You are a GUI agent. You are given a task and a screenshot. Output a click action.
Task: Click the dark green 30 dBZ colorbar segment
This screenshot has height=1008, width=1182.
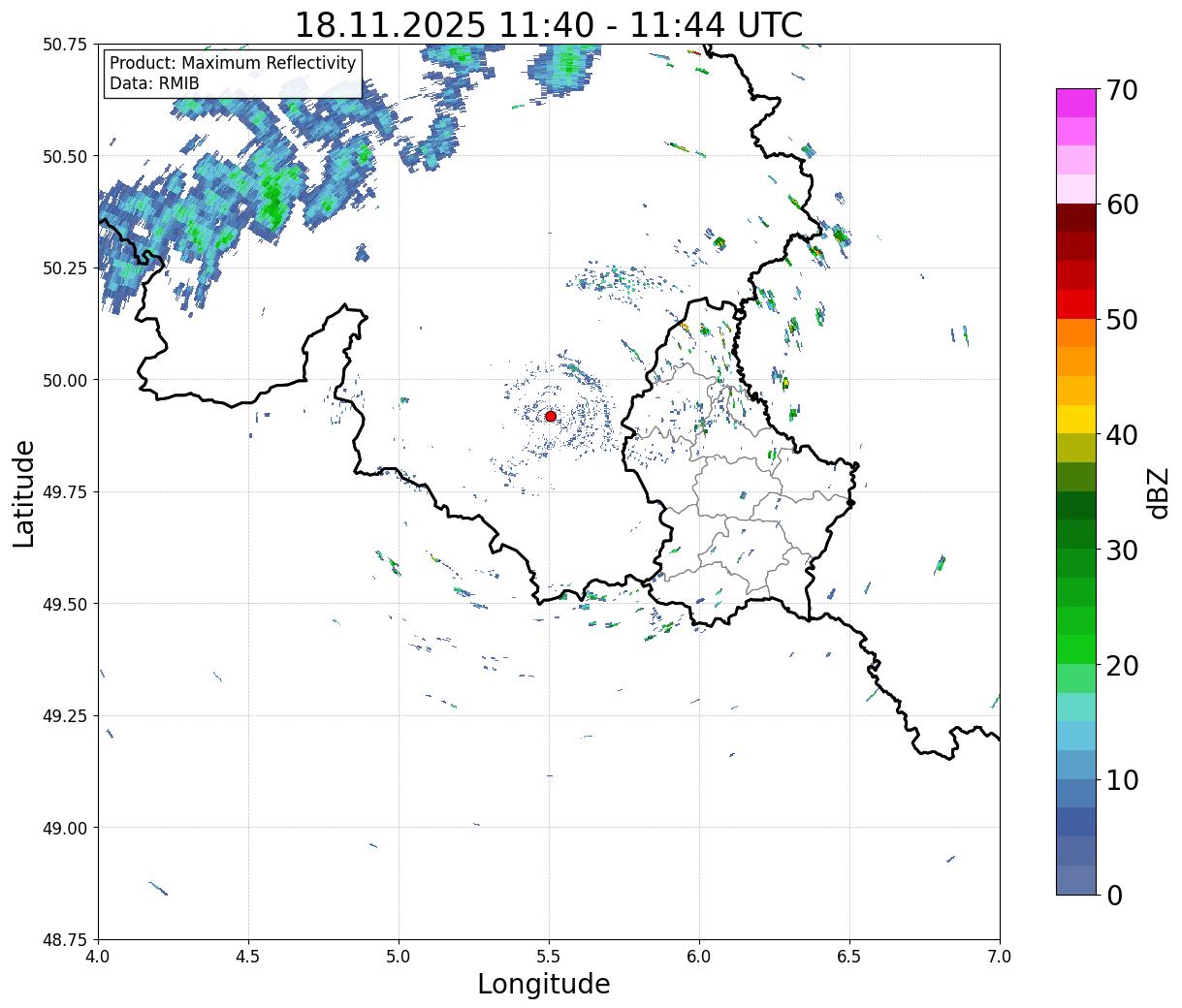[x=1075, y=534]
